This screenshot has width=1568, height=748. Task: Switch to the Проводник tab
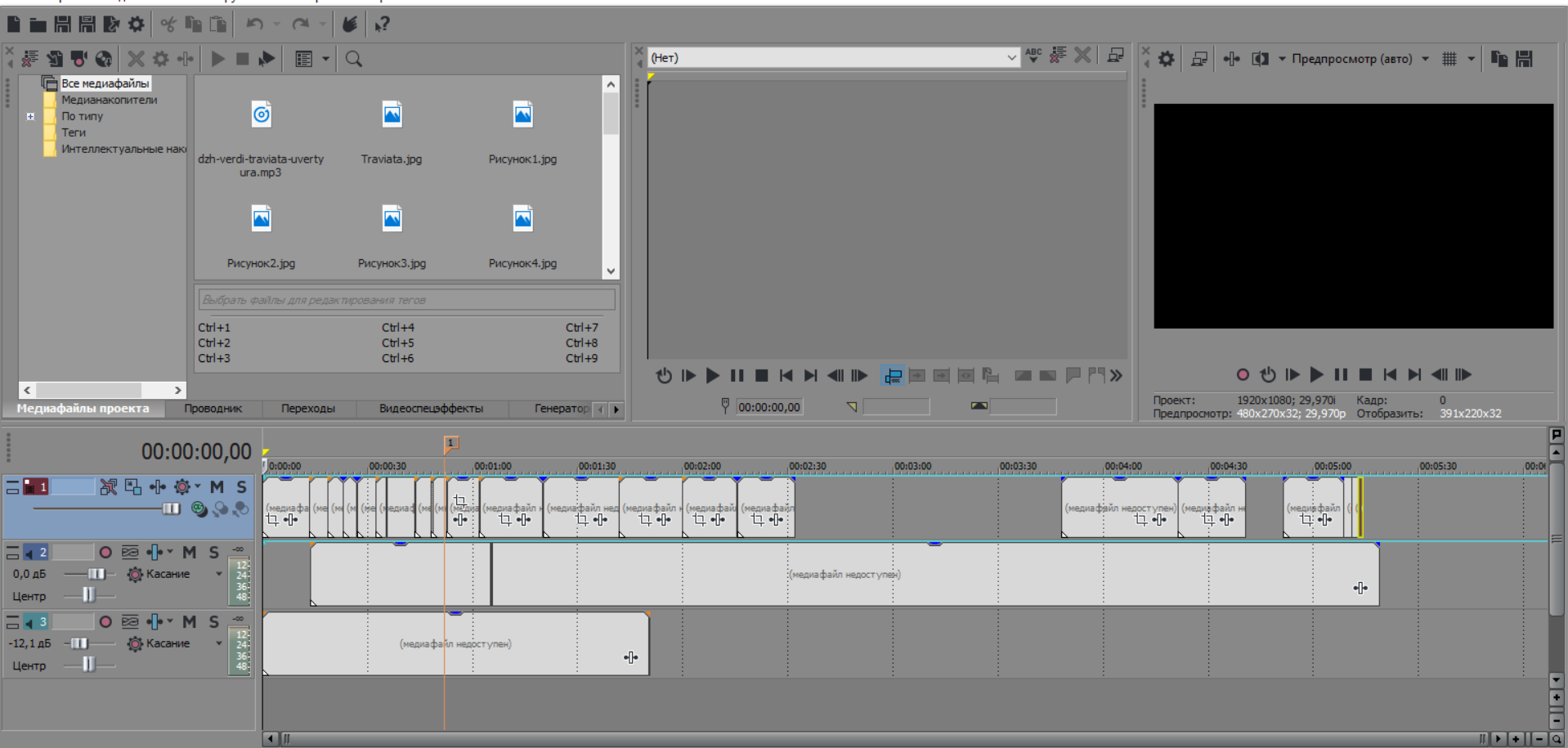click(x=213, y=409)
